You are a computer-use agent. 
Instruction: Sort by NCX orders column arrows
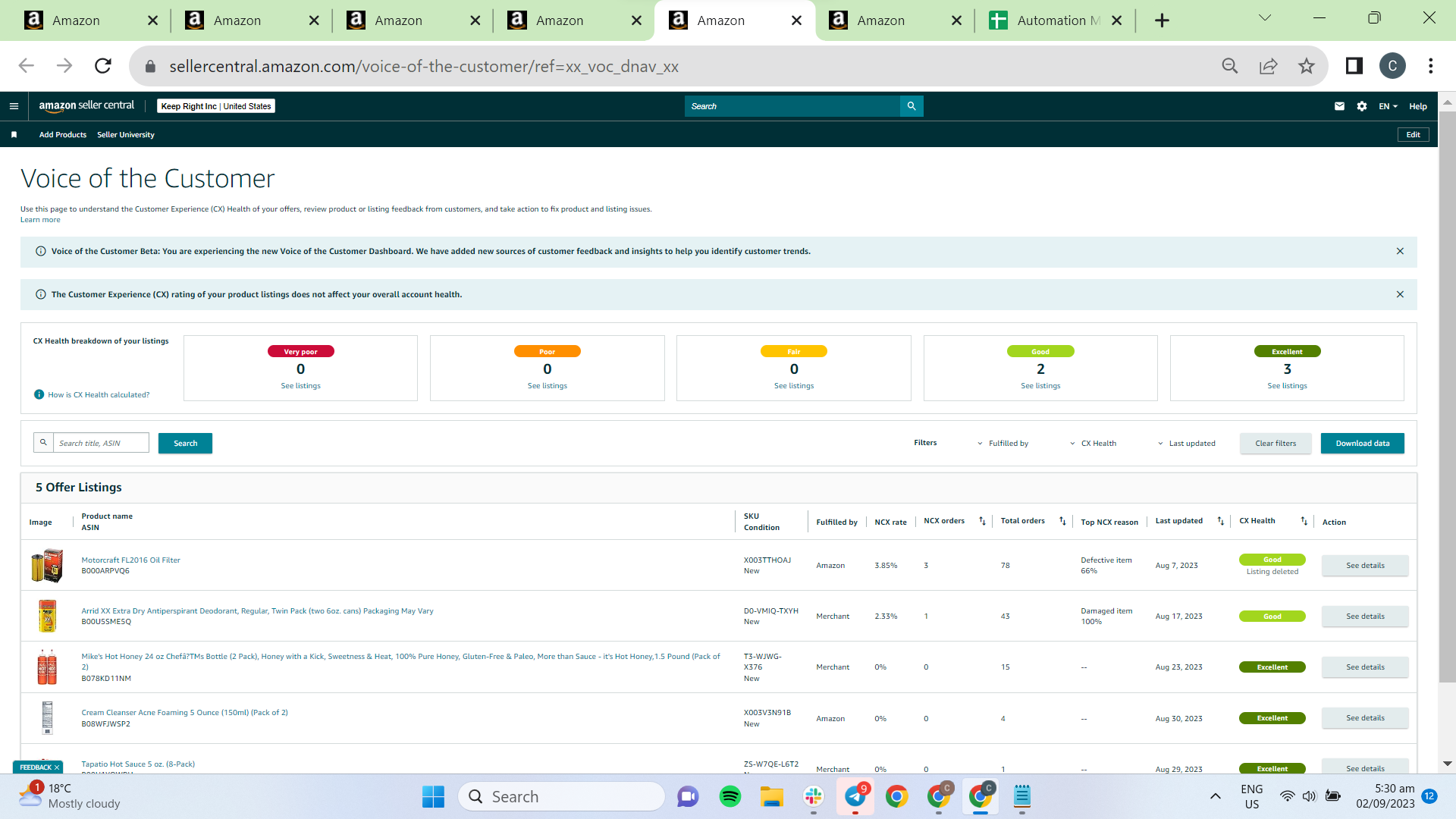pyautogui.click(x=982, y=521)
